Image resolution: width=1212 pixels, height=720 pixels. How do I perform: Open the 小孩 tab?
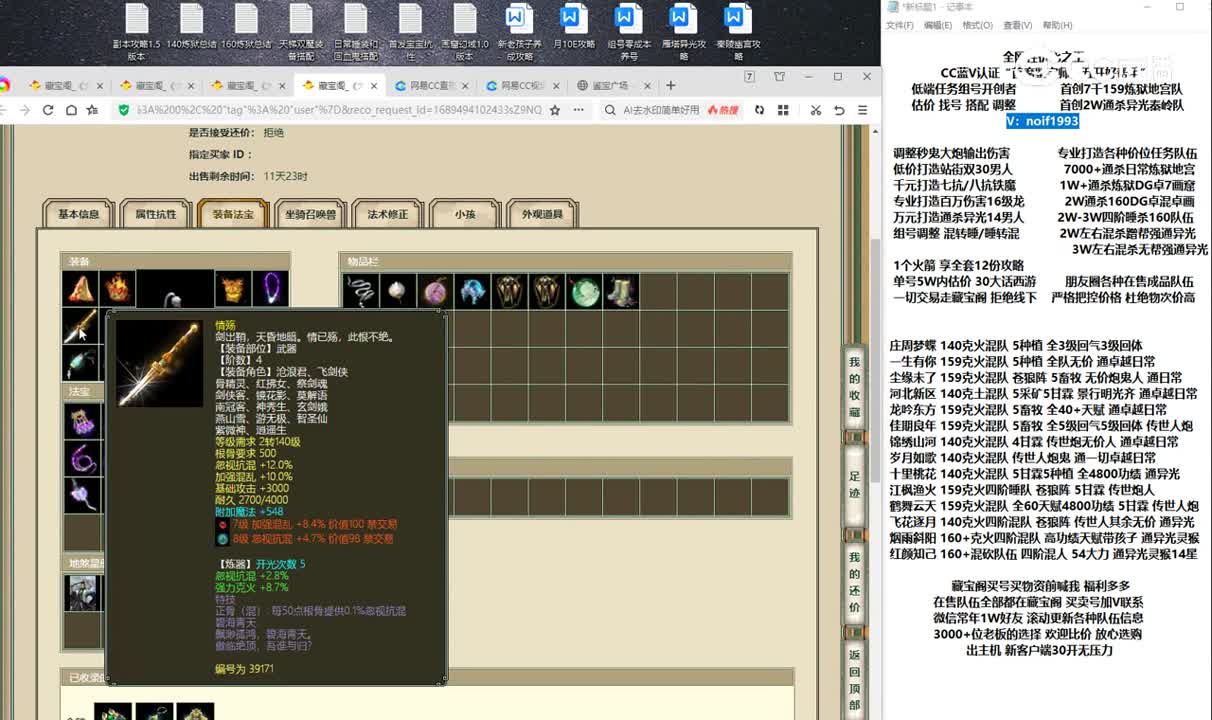click(x=465, y=214)
